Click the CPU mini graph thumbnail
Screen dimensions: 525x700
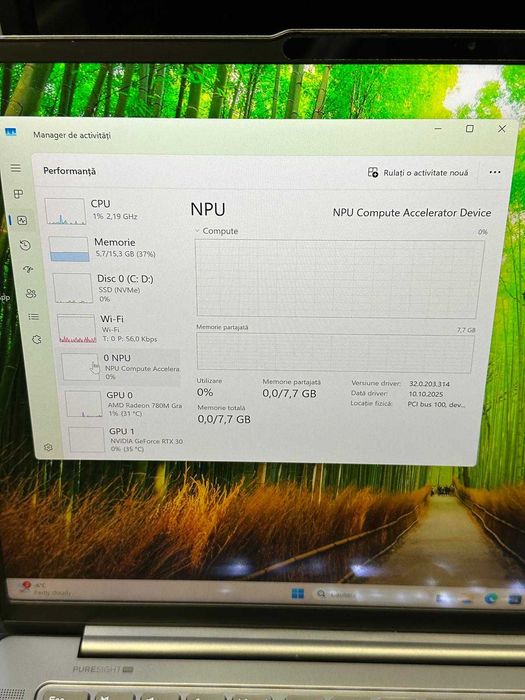coord(65,211)
